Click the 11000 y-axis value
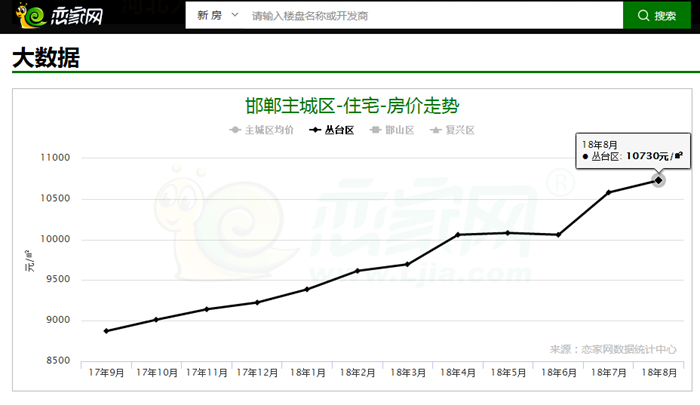The image size is (700, 405). (55, 158)
